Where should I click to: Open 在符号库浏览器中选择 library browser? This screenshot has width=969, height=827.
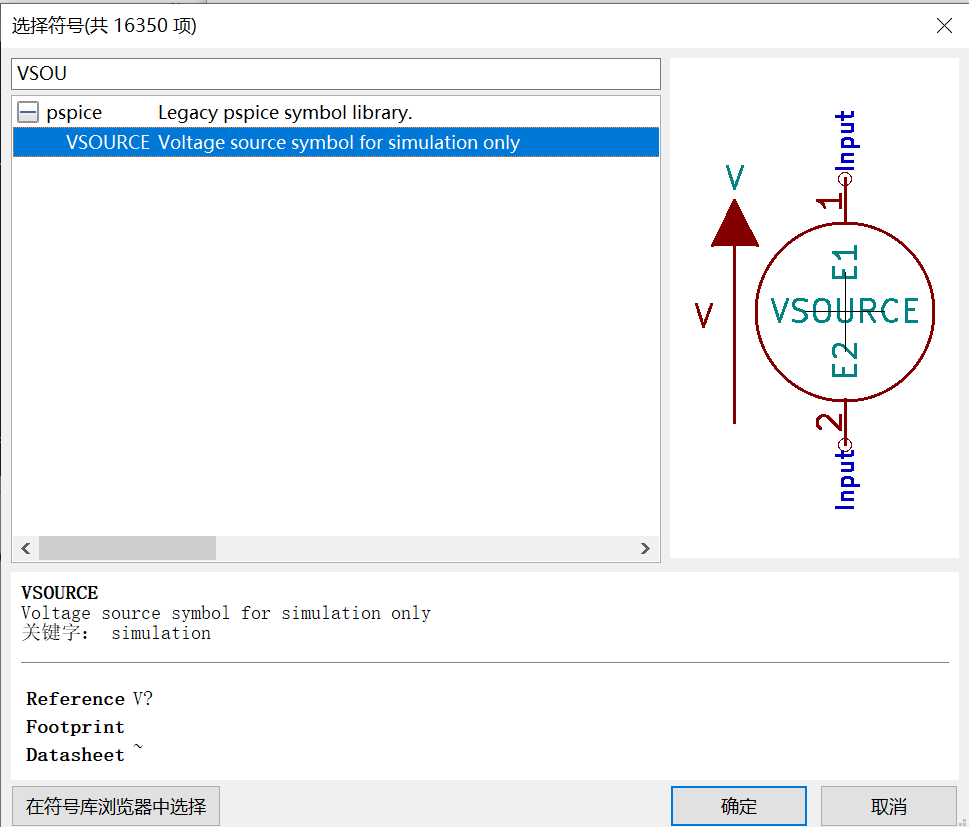pos(116,806)
